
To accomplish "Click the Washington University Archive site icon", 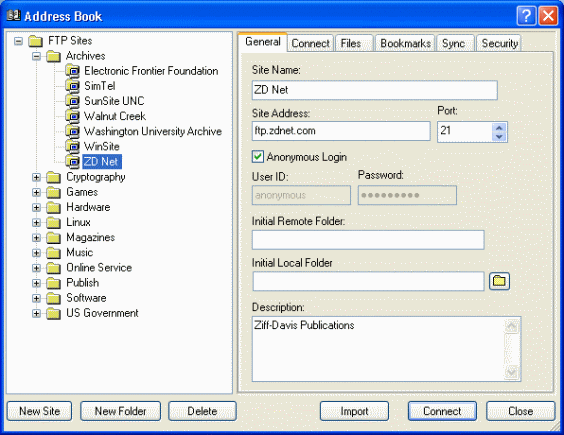I will tap(73, 131).
